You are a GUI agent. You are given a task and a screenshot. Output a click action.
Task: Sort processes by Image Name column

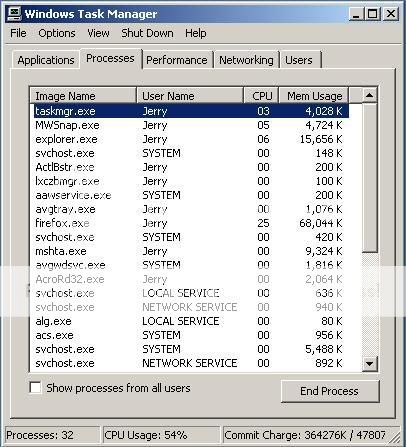pos(83,96)
